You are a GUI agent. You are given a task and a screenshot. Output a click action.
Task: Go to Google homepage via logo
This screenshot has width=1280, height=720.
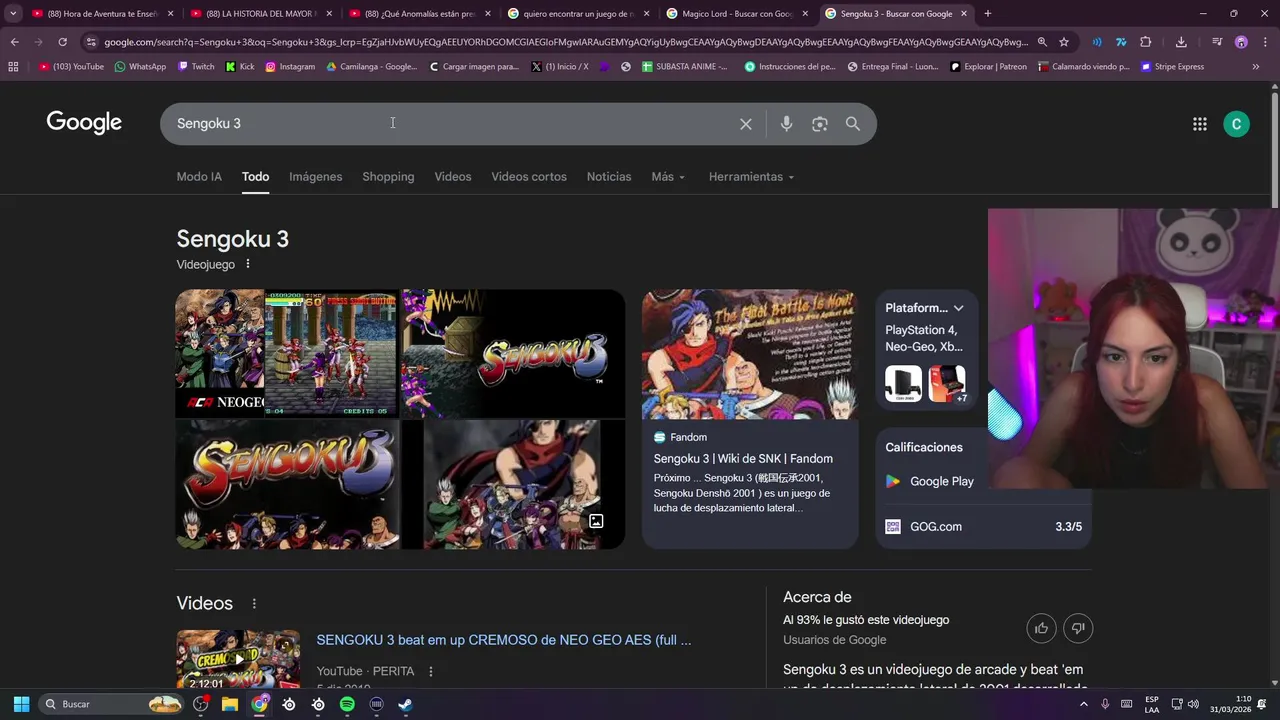(x=84, y=123)
